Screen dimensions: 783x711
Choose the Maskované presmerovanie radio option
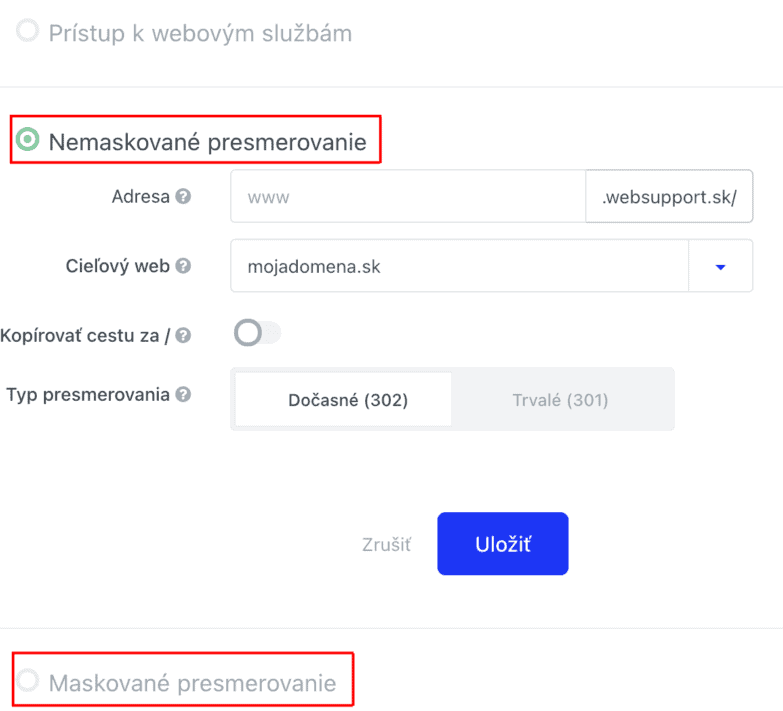[27, 680]
